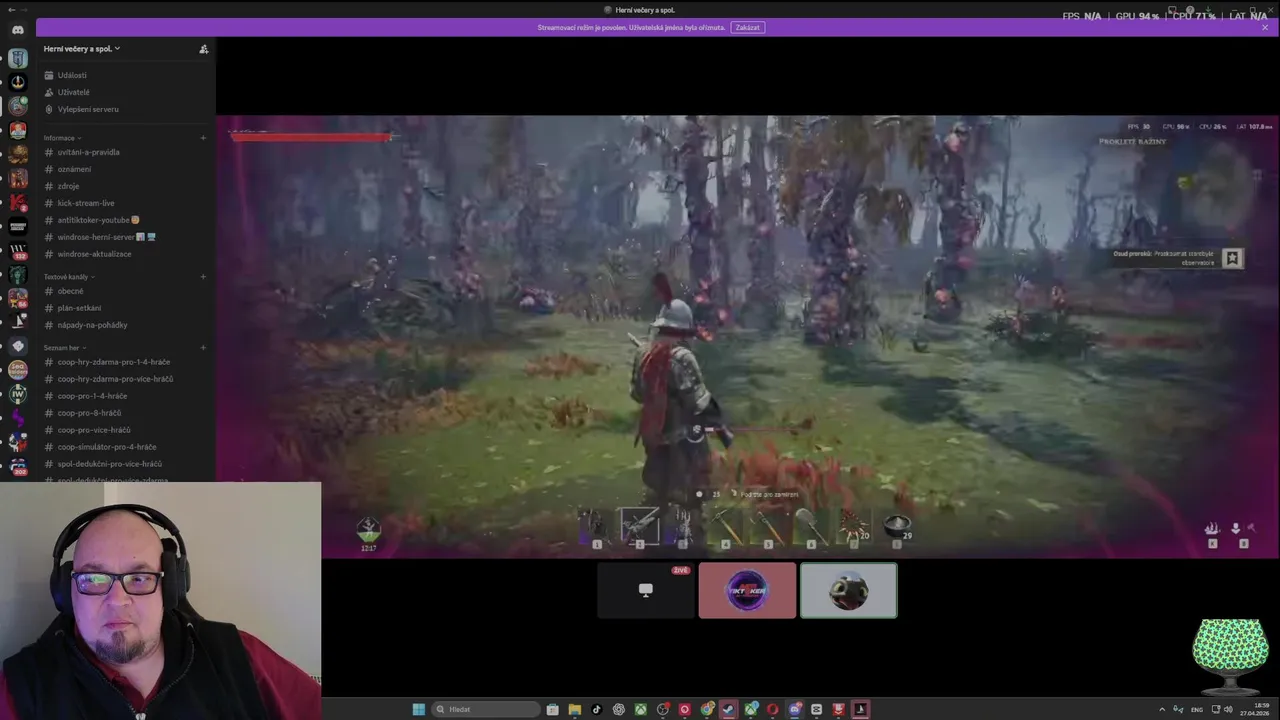Open Steam from the taskbar
The height and width of the screenshot is (720, 1280).
tap(729, 709)
